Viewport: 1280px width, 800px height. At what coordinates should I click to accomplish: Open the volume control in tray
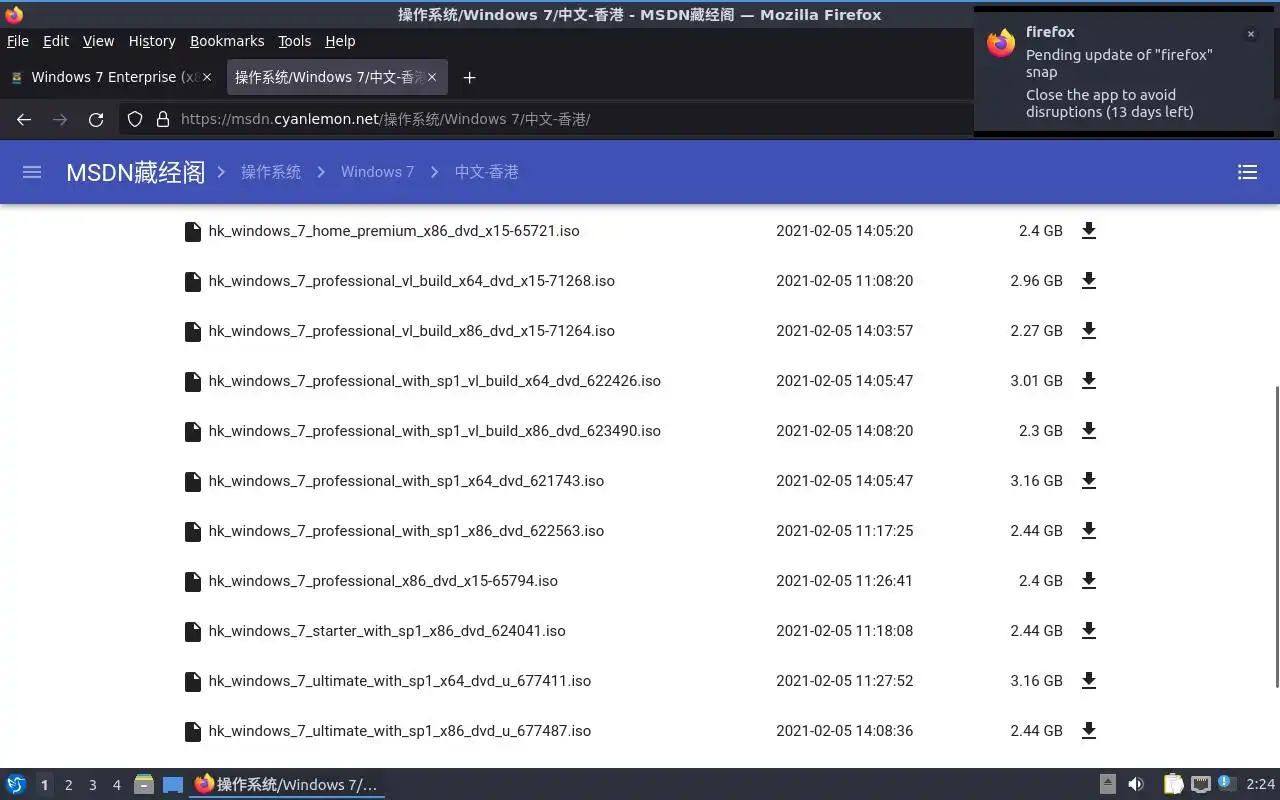coord(1136,785)
